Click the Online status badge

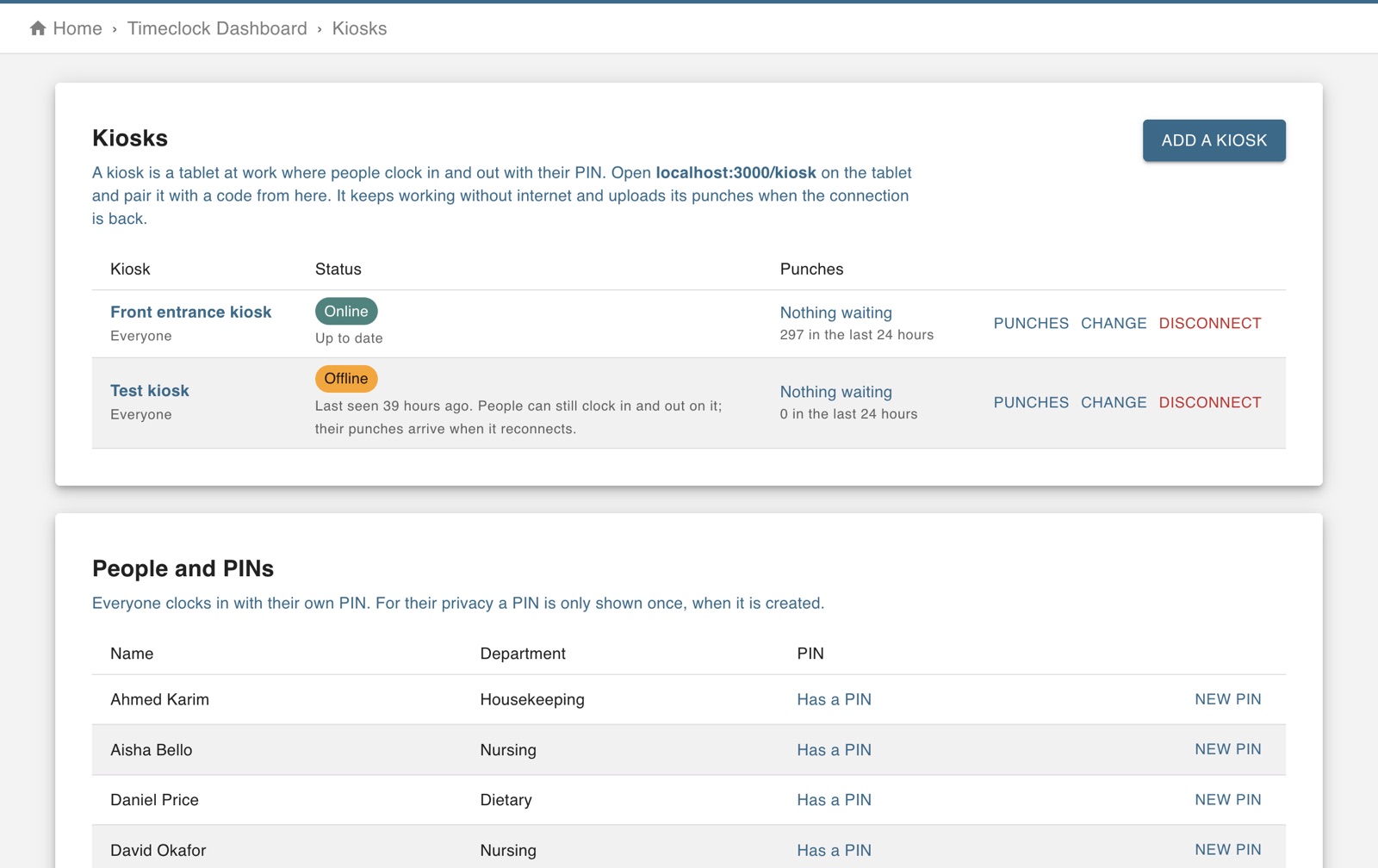(346, 311)
